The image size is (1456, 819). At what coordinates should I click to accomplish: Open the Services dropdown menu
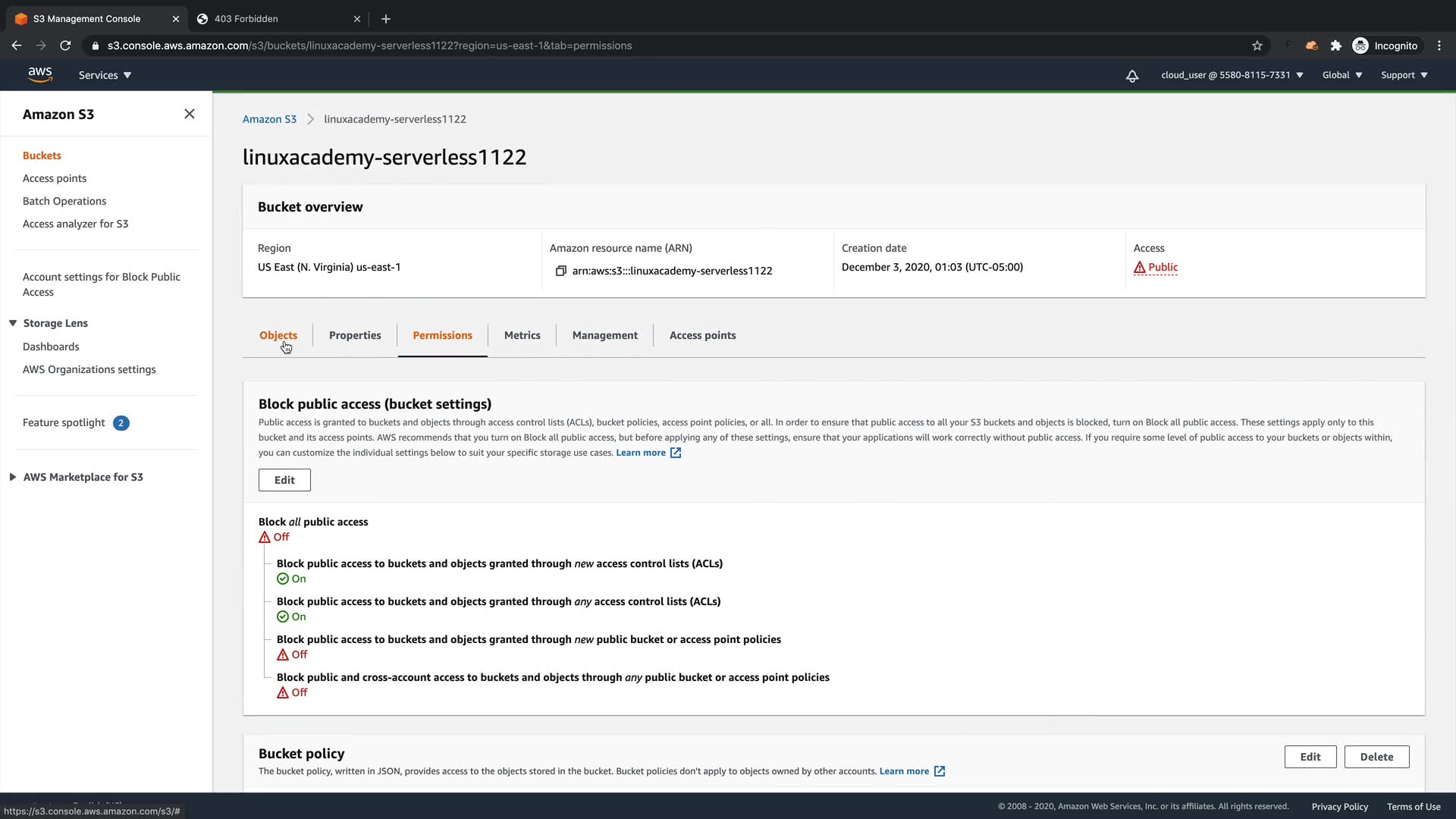coord(105,75)
